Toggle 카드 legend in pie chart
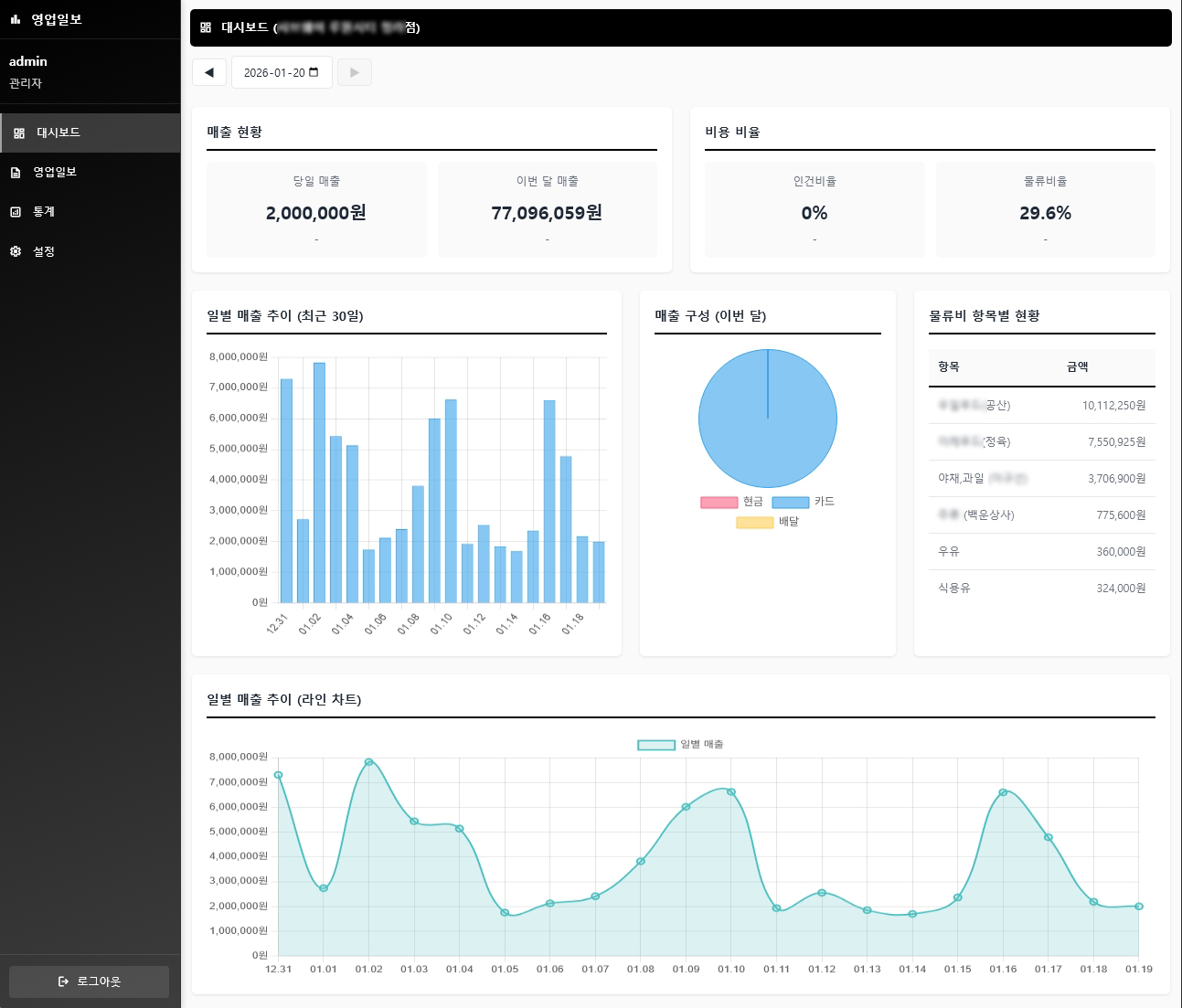 [x=790, y=502]
